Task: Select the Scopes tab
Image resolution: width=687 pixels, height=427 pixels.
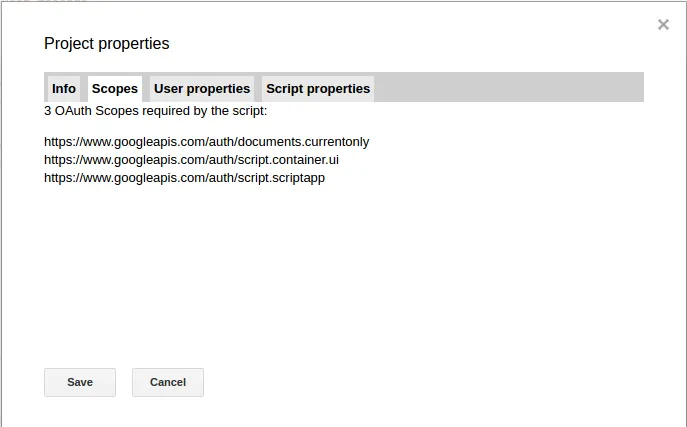Action: [x=115, y=89]
